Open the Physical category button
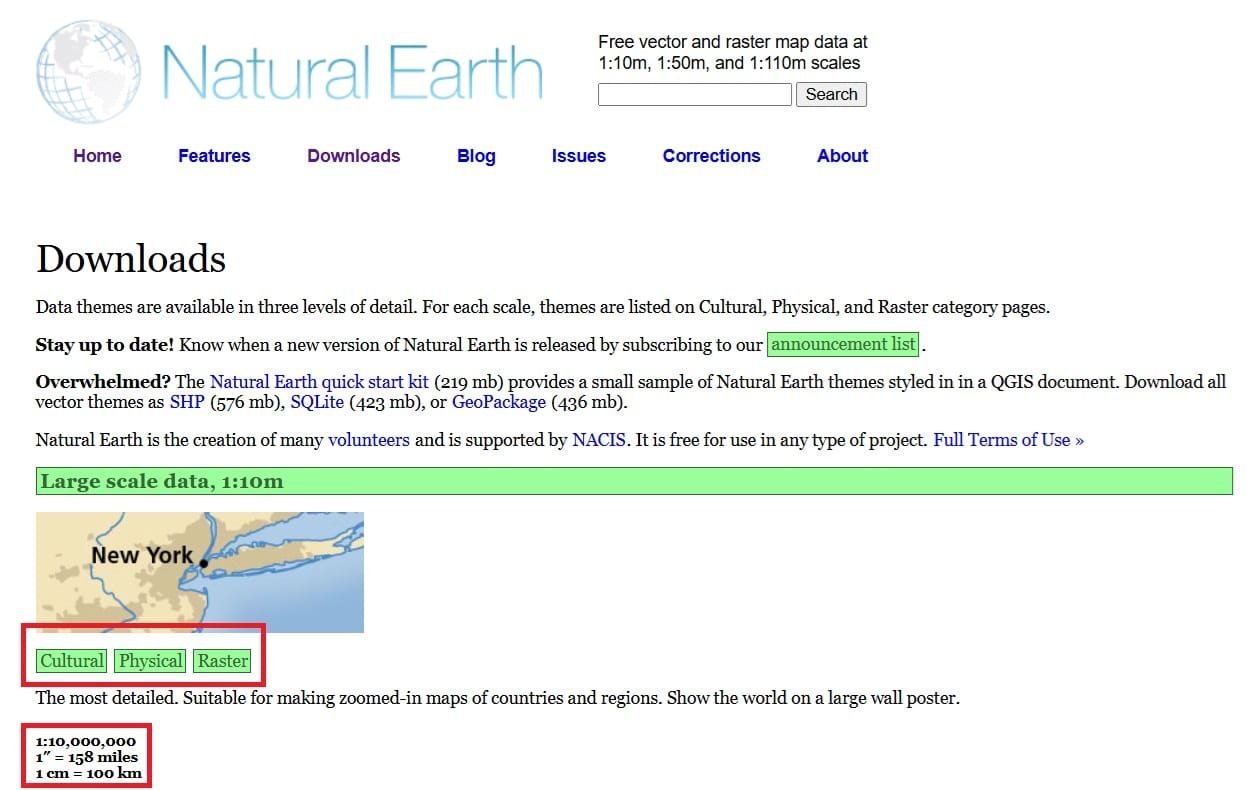Screen dimensions: 1252x790 (150, 661)
